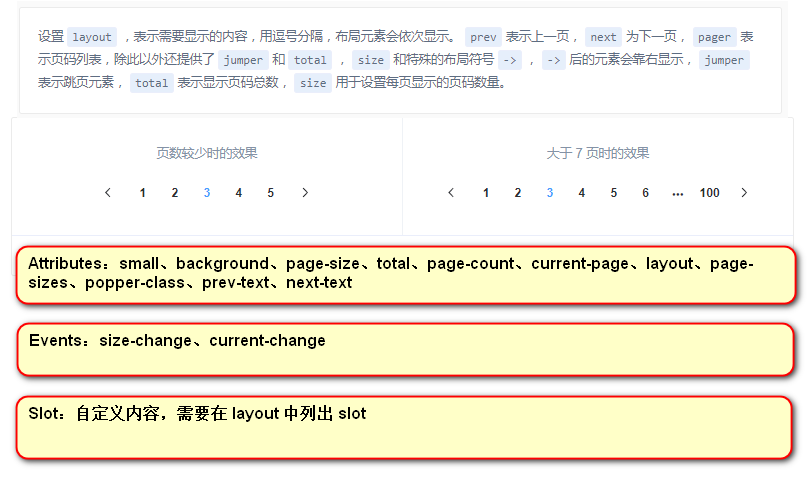Go to page 5 in the few-pages pager
Viewport: 811px width, 484px height.
pyautogui.click(x=271, y=193)
